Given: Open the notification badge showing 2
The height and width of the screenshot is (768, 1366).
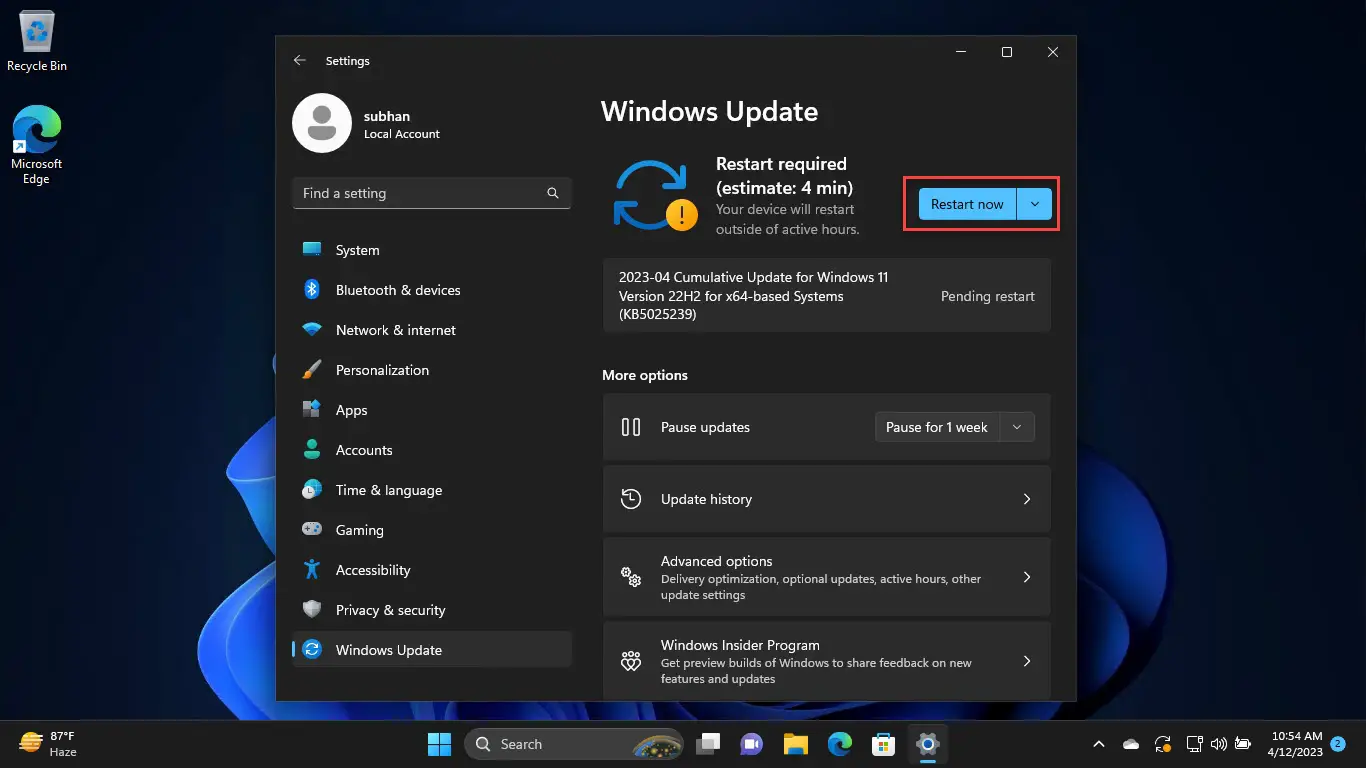Looking at the screenshot, I should click(1338, 744).
